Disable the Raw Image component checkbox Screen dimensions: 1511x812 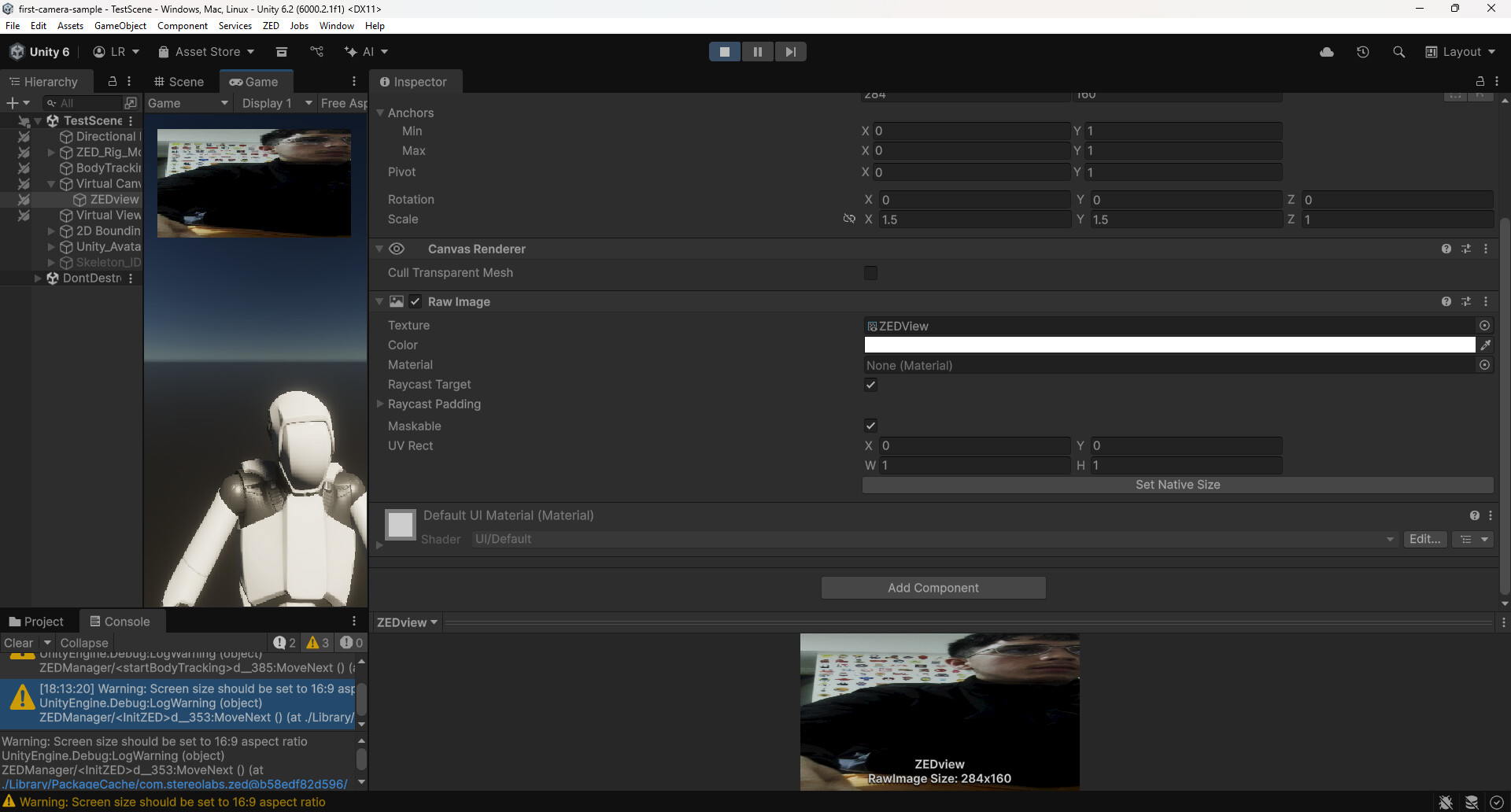click(416, 302)
